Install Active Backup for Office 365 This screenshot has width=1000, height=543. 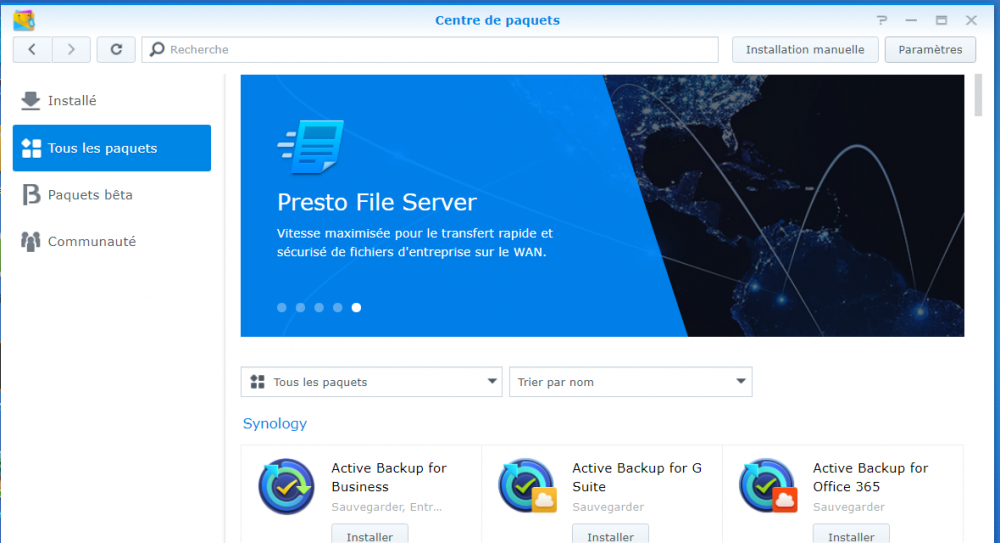click(851, 535)
